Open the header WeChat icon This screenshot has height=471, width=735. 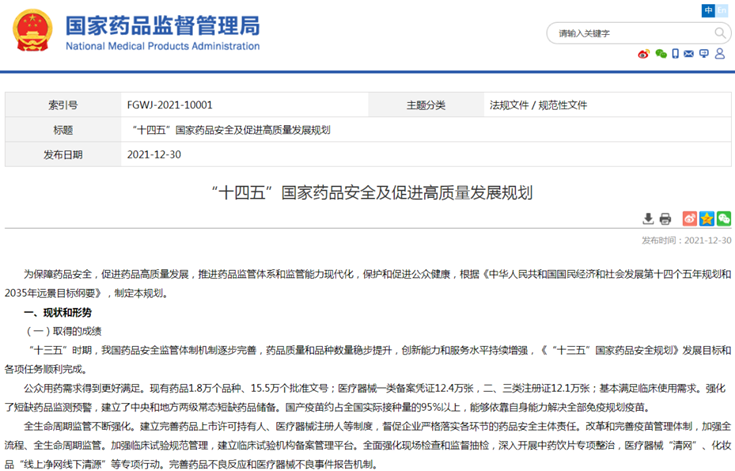tap(661, 54)
